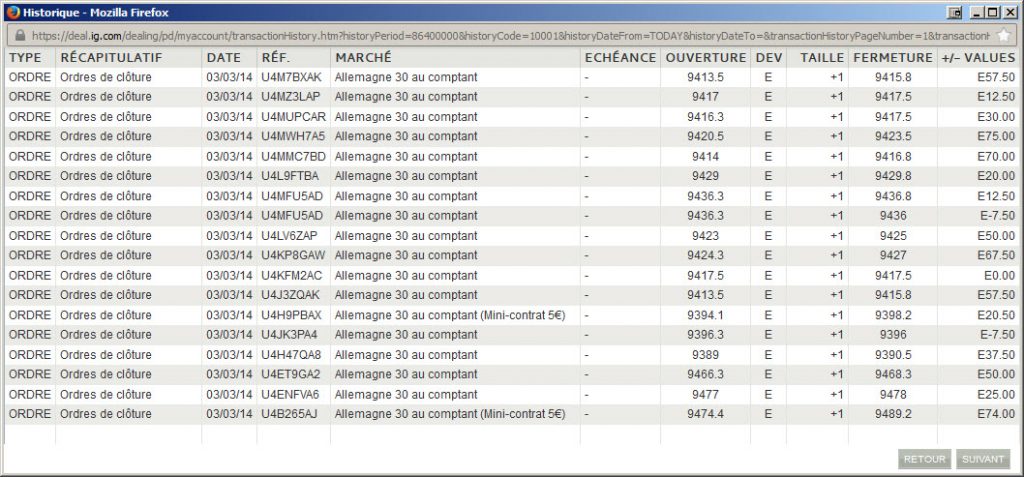Click the TAILLE column header

coord(822,58)
